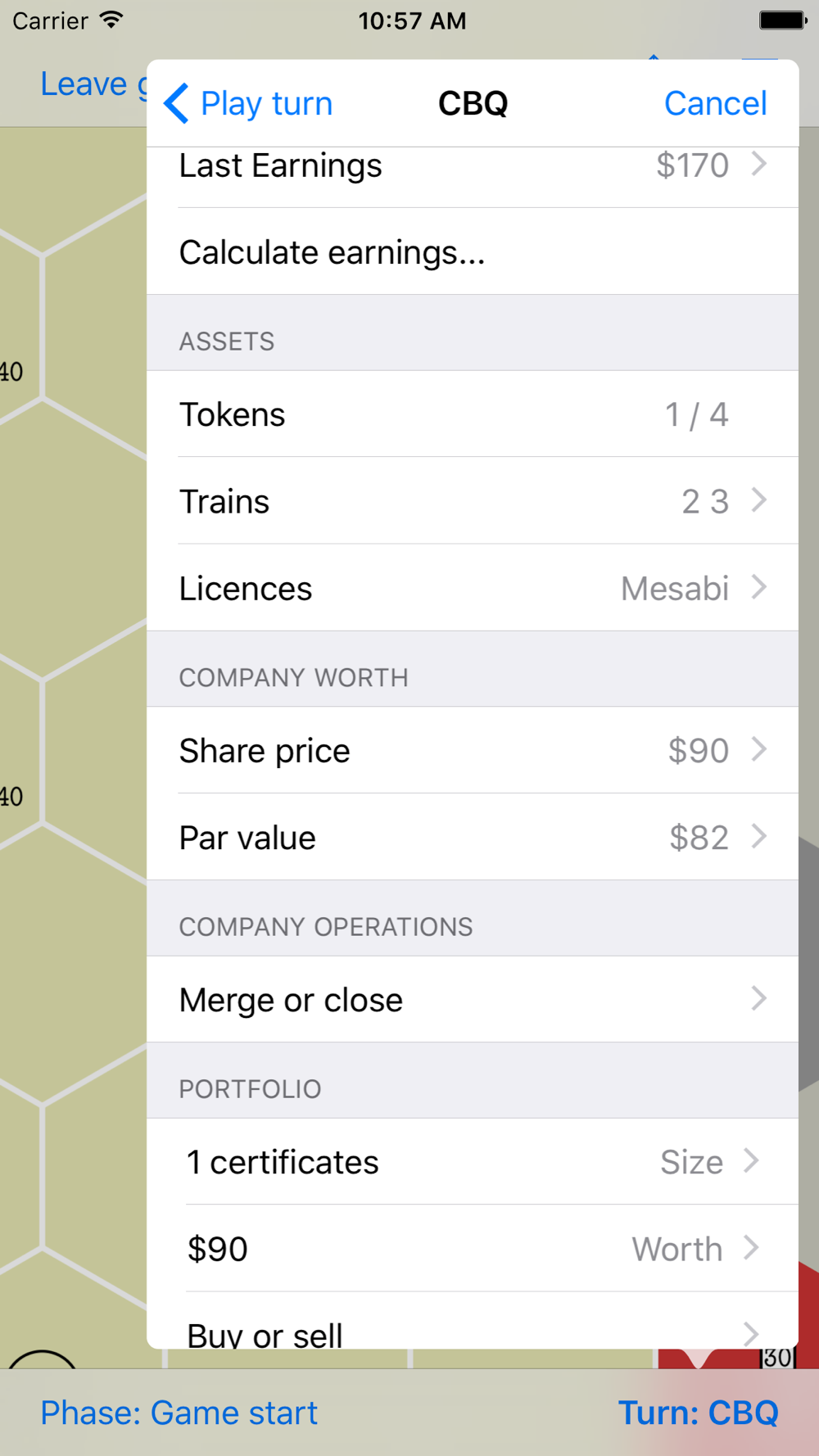The image size is (819, 1456).
Task: Expand the Licences row chevron
Action: pos(758,587)
